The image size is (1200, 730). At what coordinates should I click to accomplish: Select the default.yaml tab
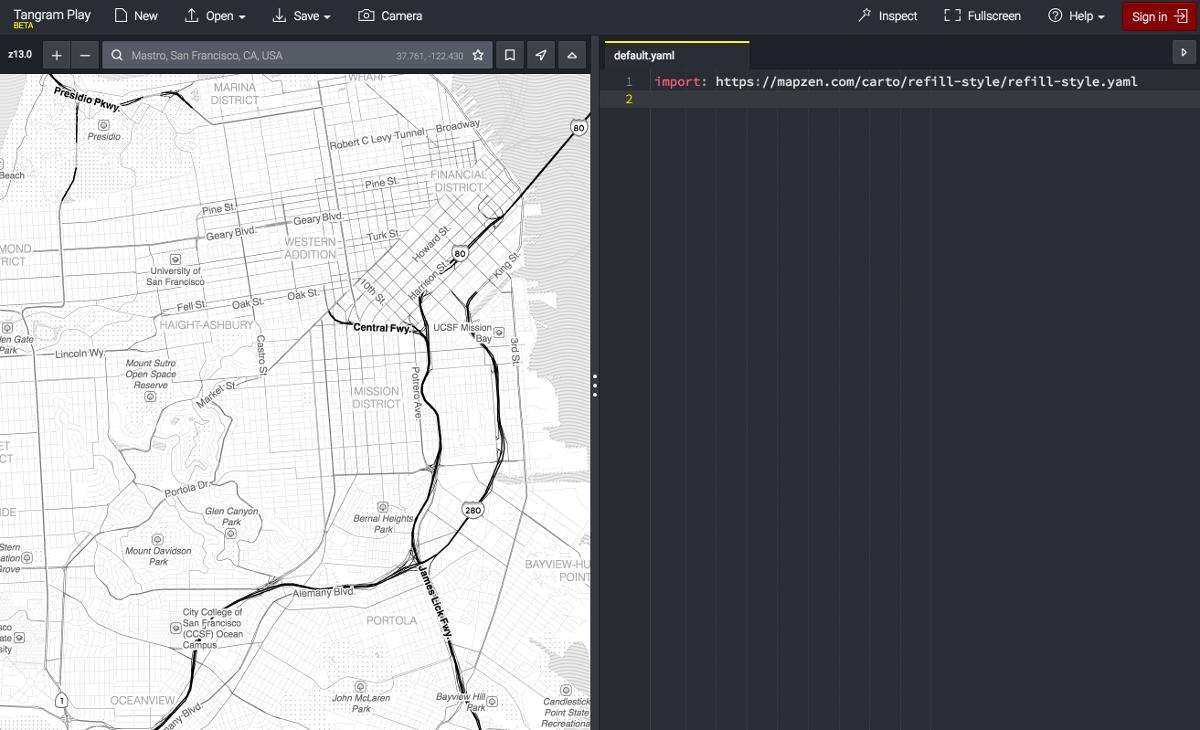point(676,56)
